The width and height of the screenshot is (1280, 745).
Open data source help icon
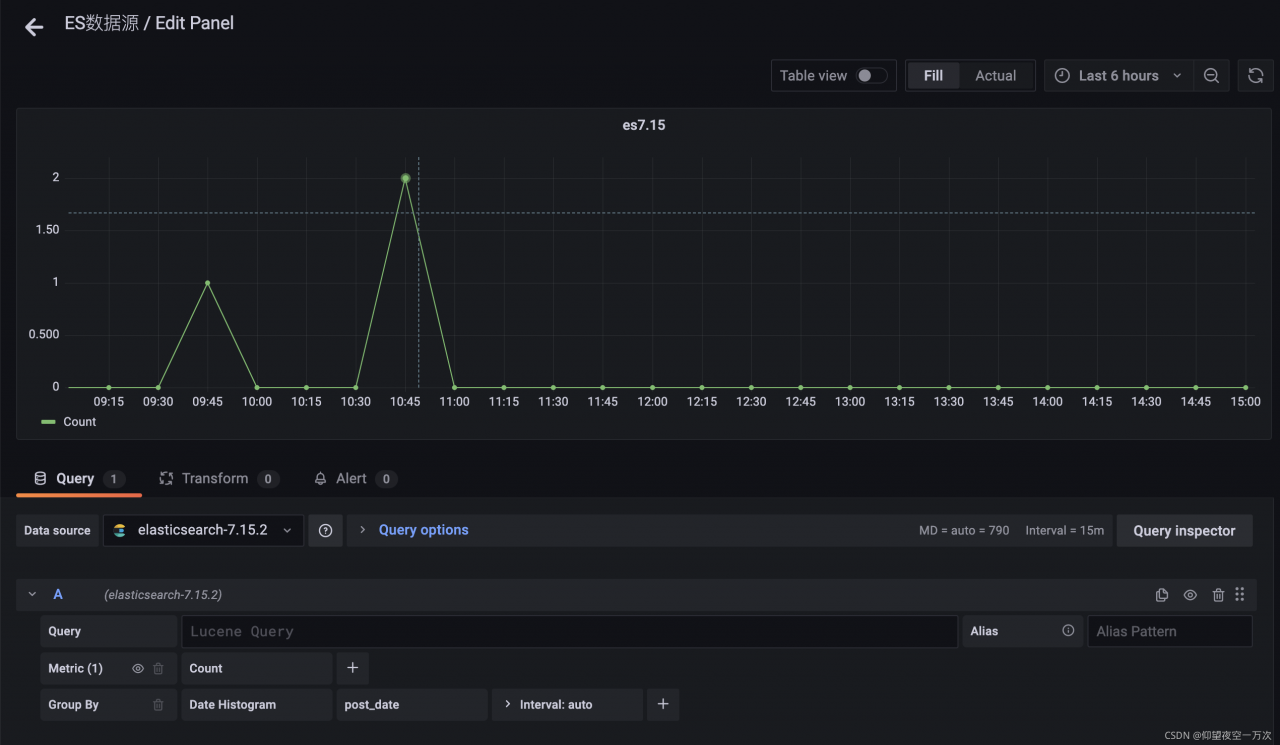(325, 531)
